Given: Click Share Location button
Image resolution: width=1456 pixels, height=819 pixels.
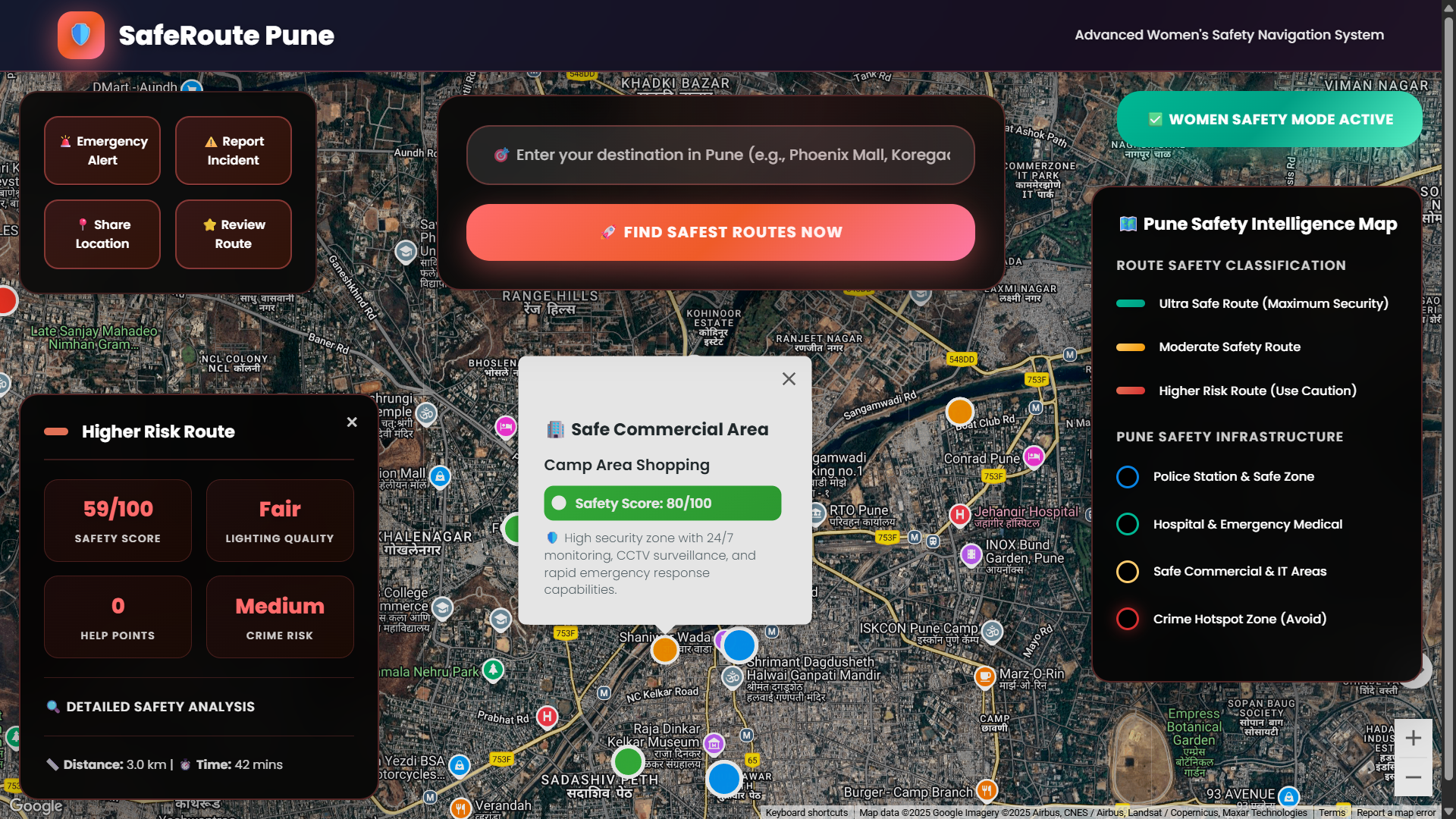Looking at the screenshot, I should tap(102, 234).
